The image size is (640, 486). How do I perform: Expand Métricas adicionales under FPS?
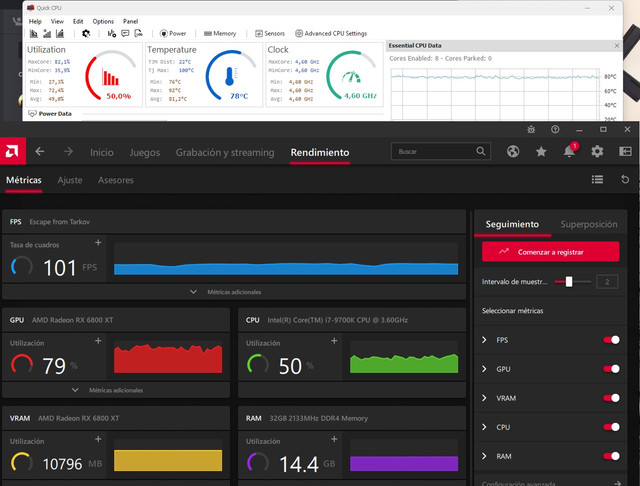click(234, 292)
